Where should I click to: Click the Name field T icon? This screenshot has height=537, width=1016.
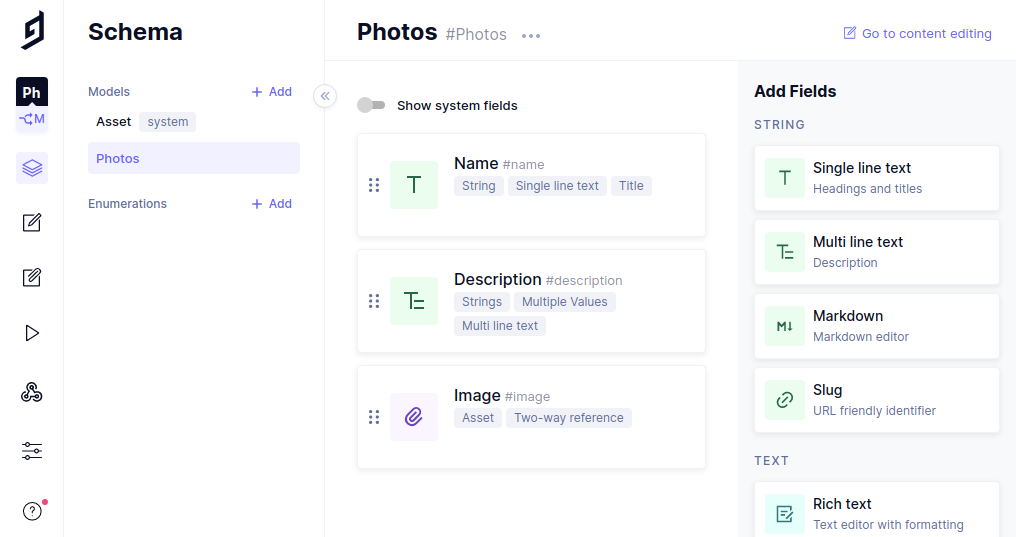click(413, 185)
